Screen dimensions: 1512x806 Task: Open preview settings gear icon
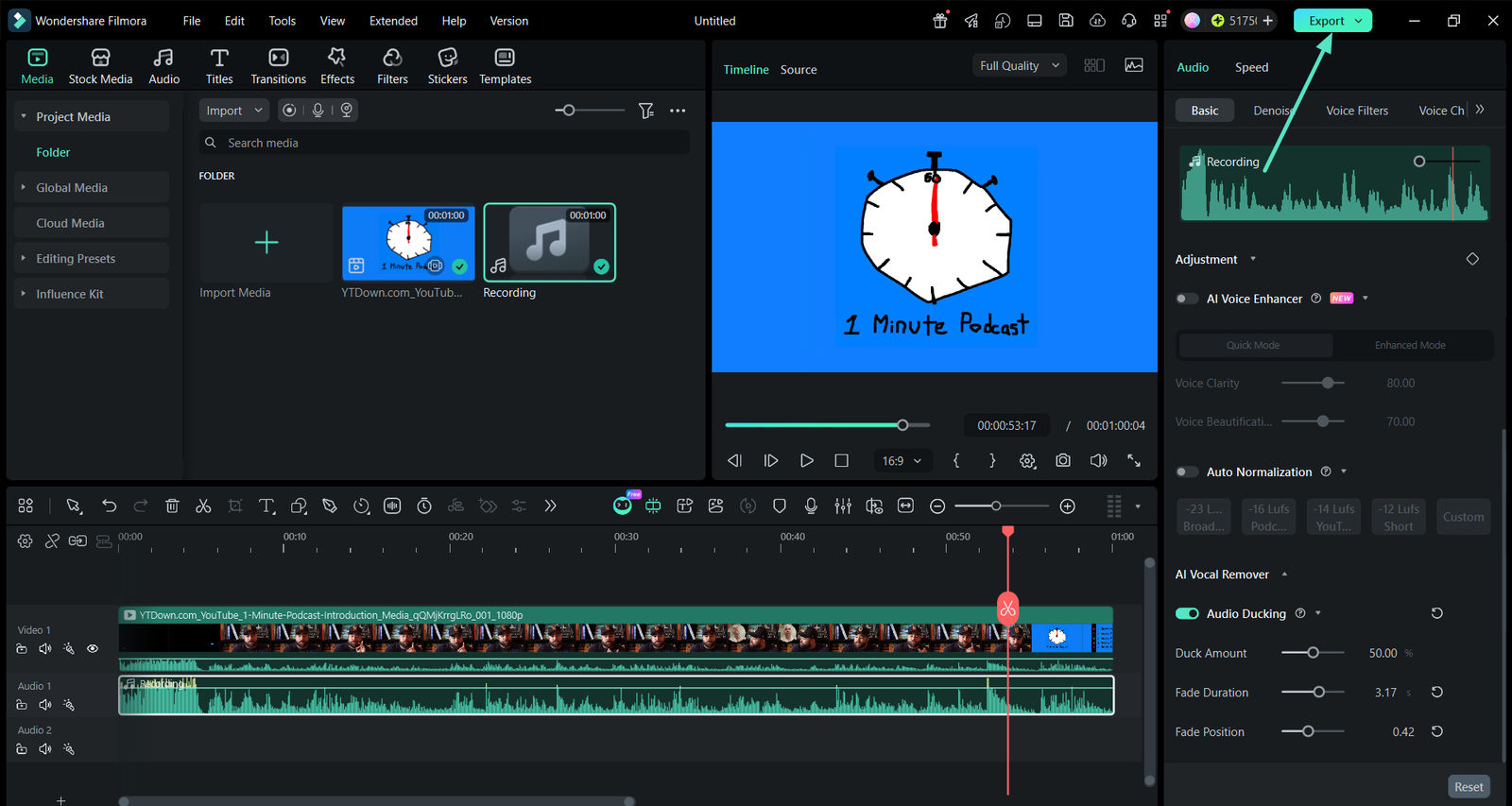(1027, 460)
